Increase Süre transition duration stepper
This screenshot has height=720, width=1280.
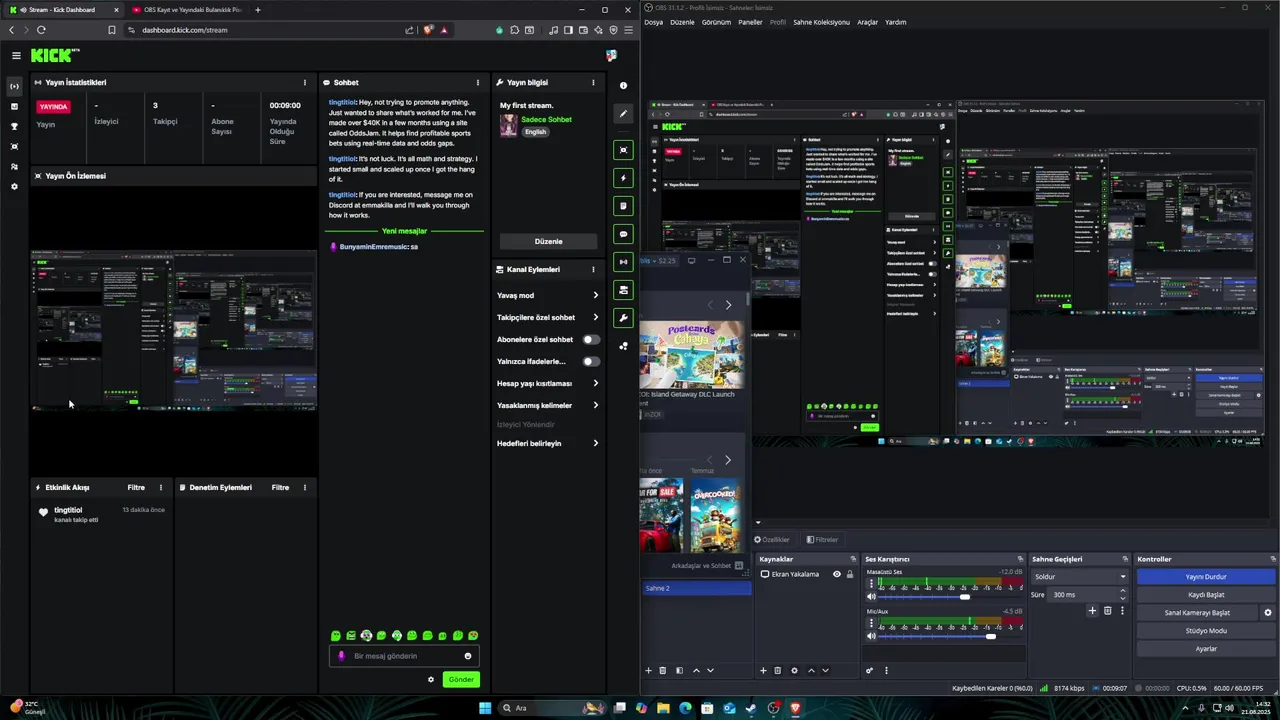pyautogui.click(x=1122, y=591)
